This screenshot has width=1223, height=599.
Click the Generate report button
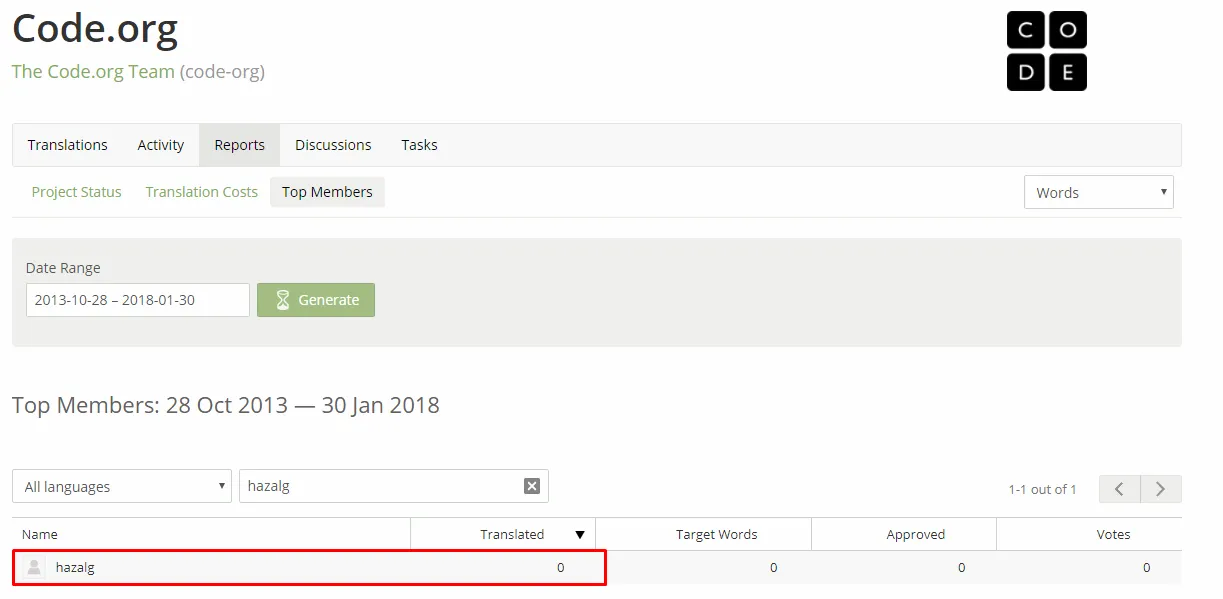click(316, 300)
